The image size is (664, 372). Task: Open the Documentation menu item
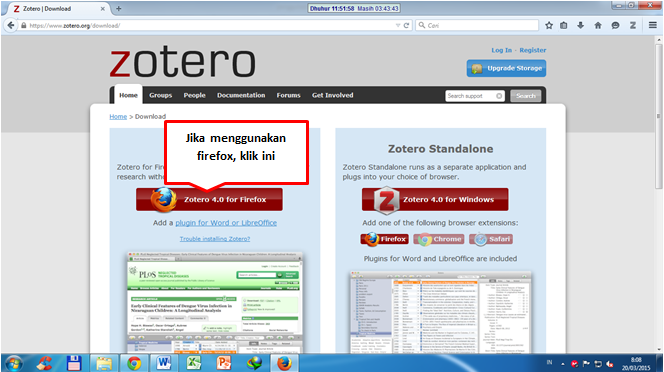point(241,95)
